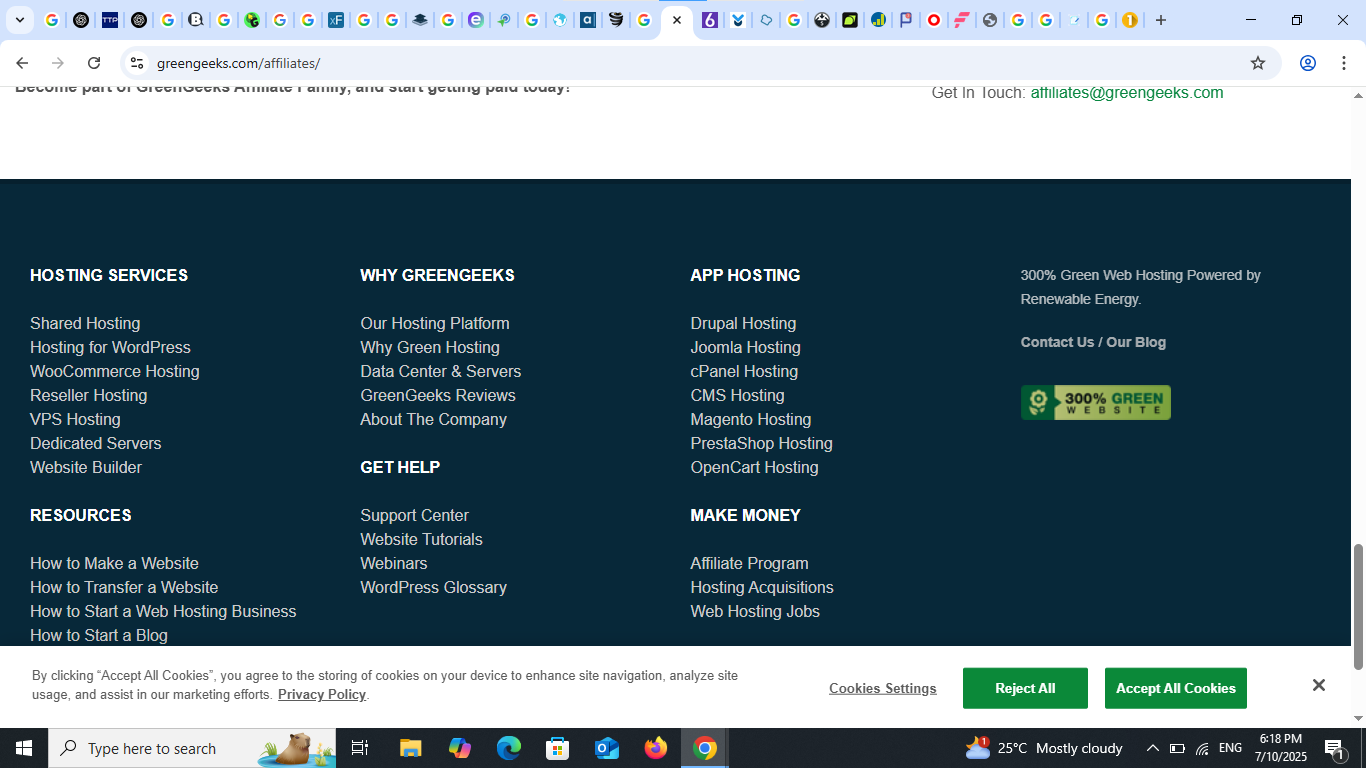Switch to the TTP favicon tab
The width and height of the screenshot is (1366, 768).
110,20
